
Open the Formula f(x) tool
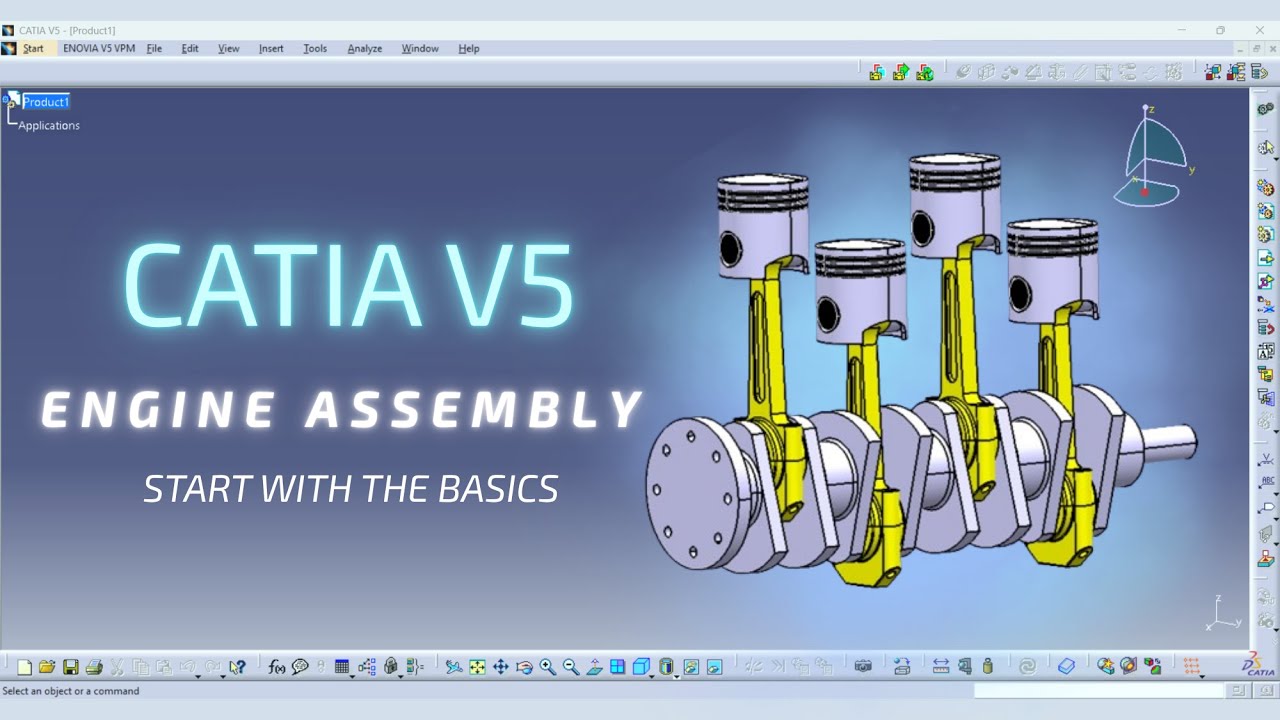tap(277, 667)
